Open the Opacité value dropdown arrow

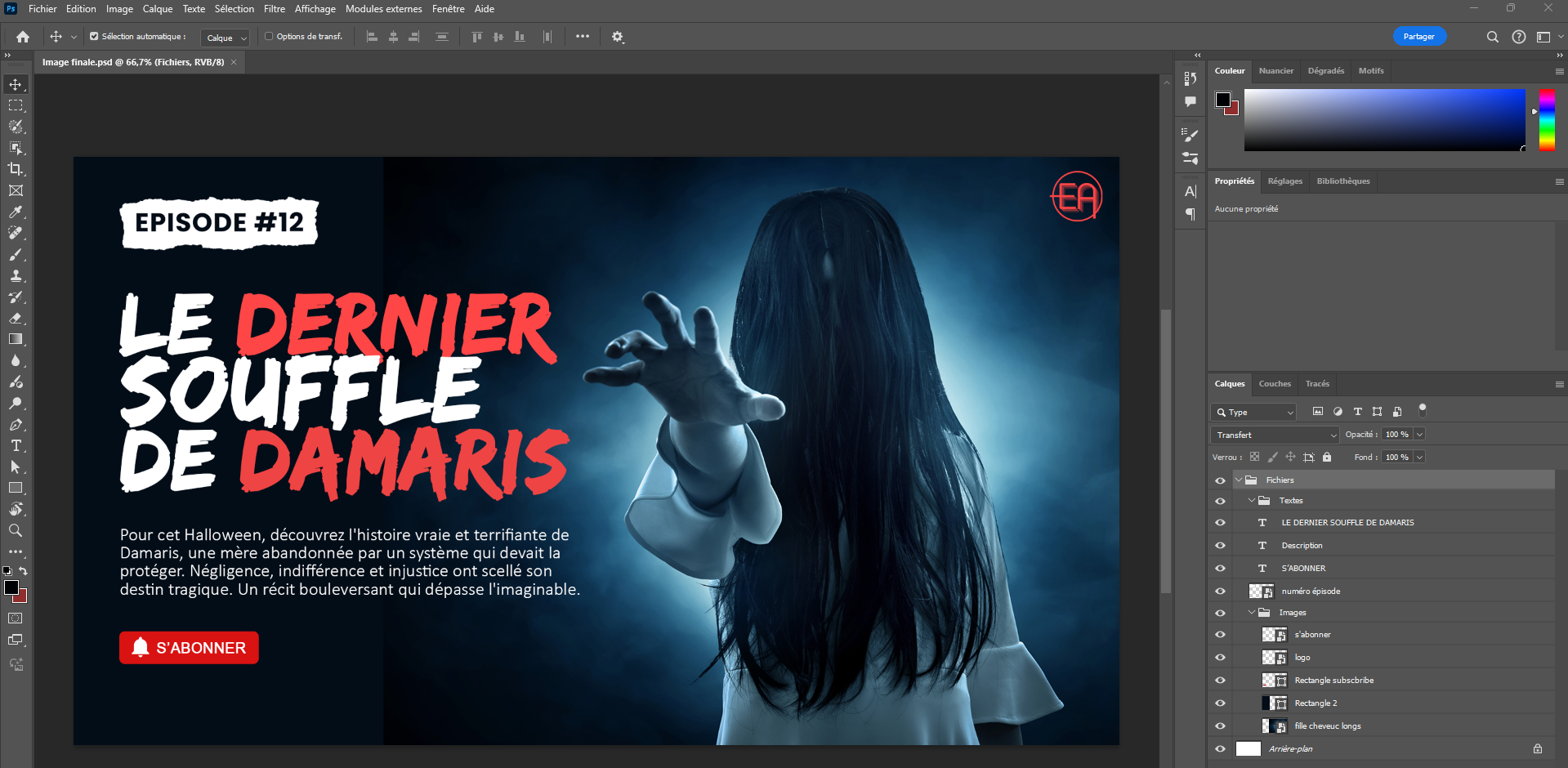[x=1419, y=435]
